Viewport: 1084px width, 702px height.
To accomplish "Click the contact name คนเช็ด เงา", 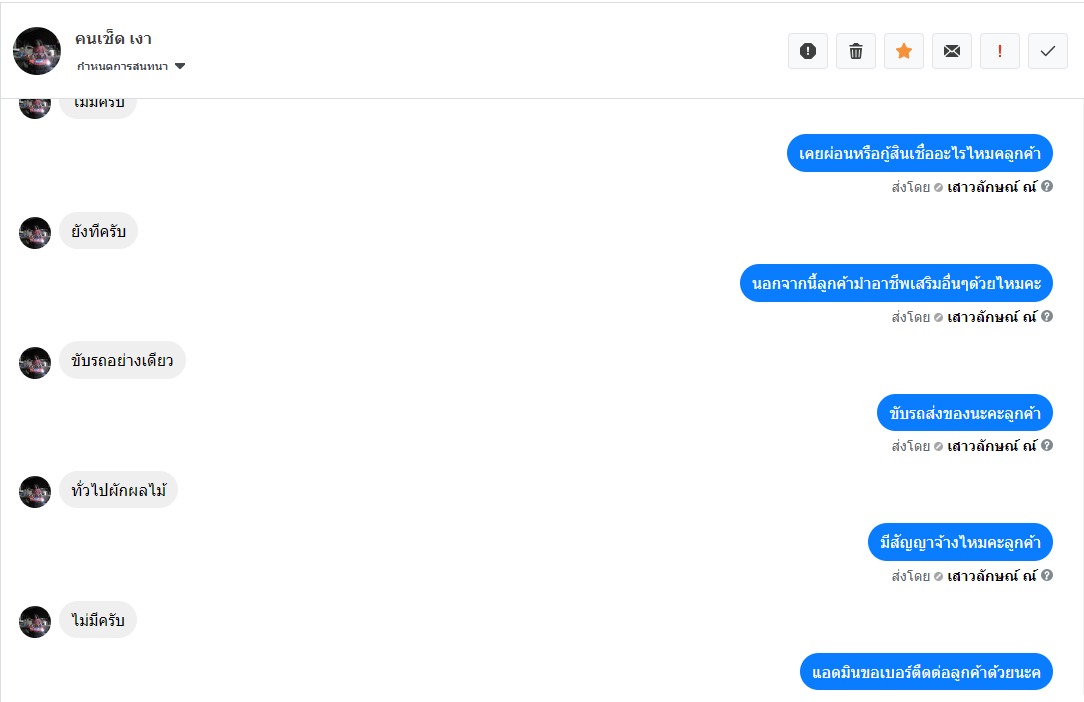I will tap(113, 39).
